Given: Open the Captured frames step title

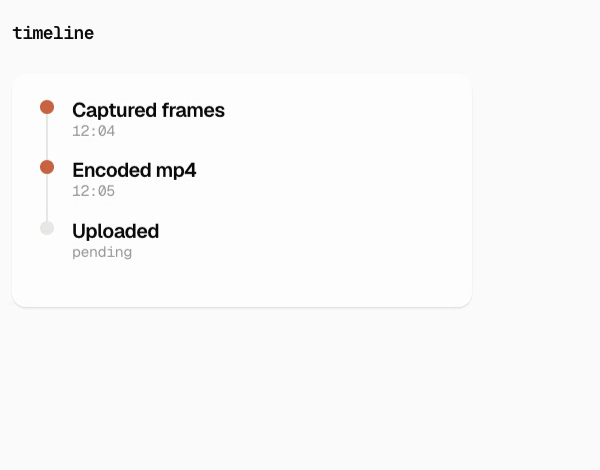Looking at the screenshot, I should (x=148, y=111).
